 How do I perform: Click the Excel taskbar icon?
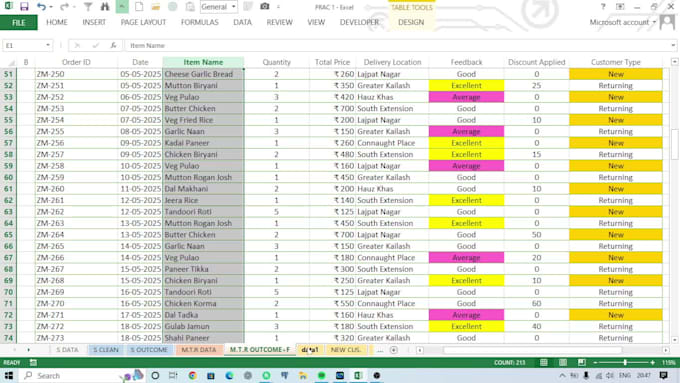(x=358, y=376)
